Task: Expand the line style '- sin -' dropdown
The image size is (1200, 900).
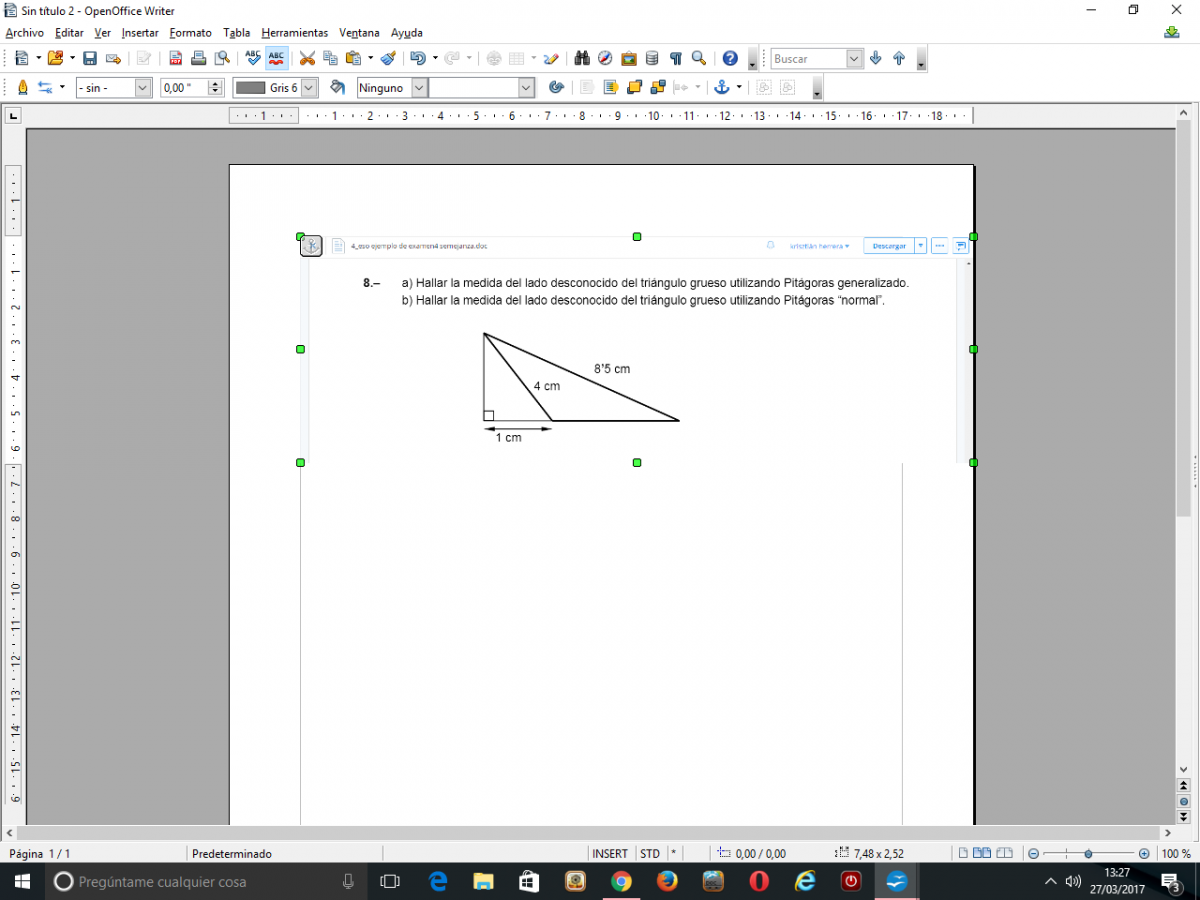Action: (142, 88)
